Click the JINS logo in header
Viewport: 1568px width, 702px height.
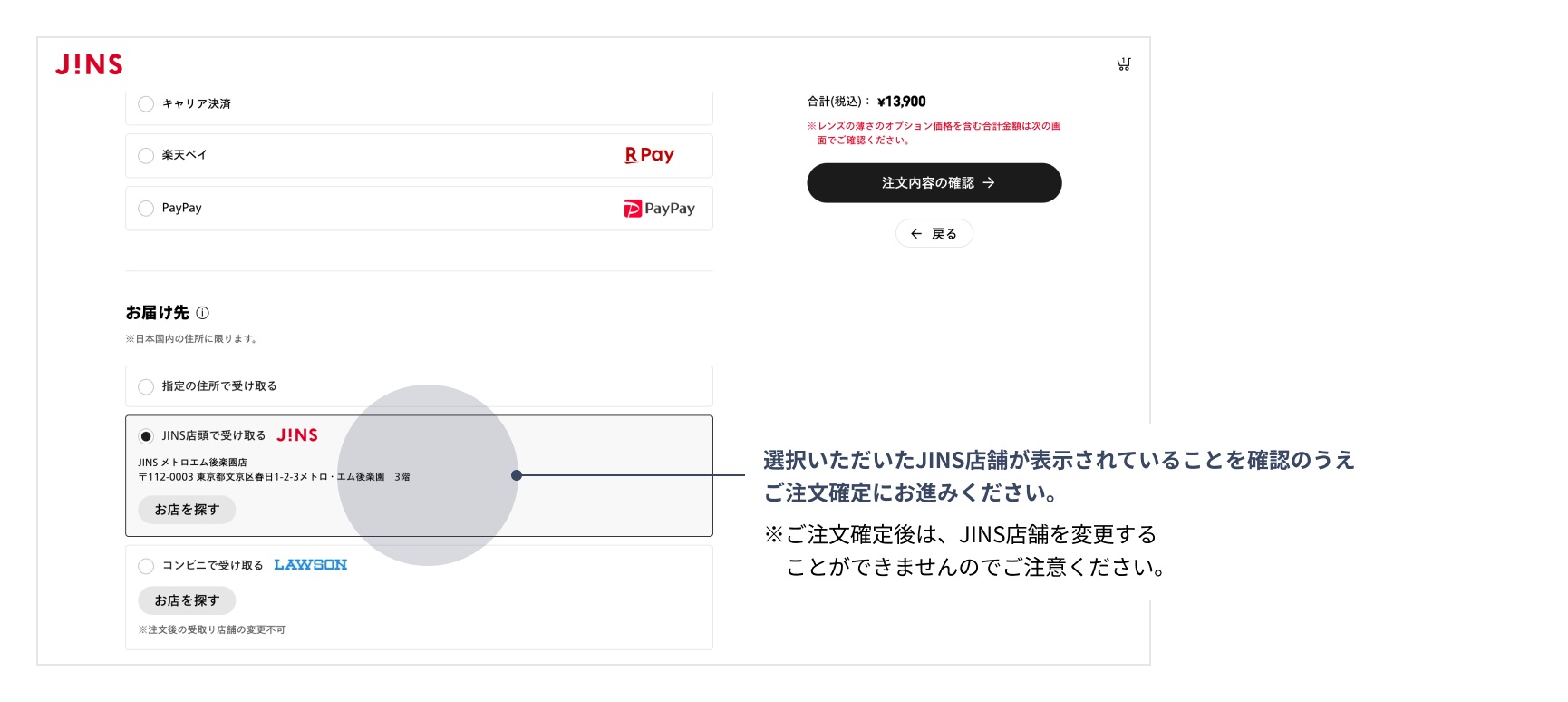pos(89,64)
